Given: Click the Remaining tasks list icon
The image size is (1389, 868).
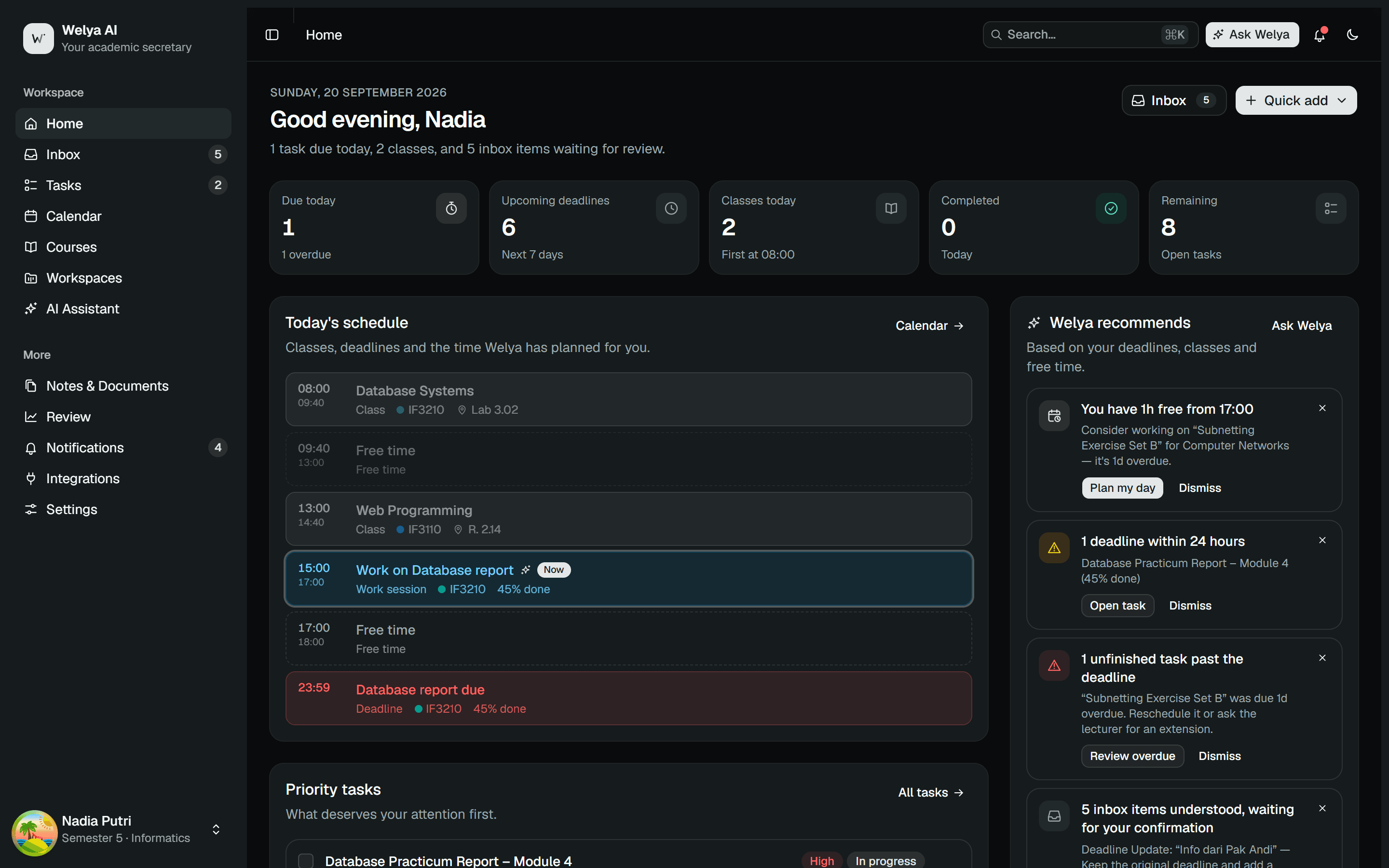Looking at the screenshot, I should coord(1331,208).
